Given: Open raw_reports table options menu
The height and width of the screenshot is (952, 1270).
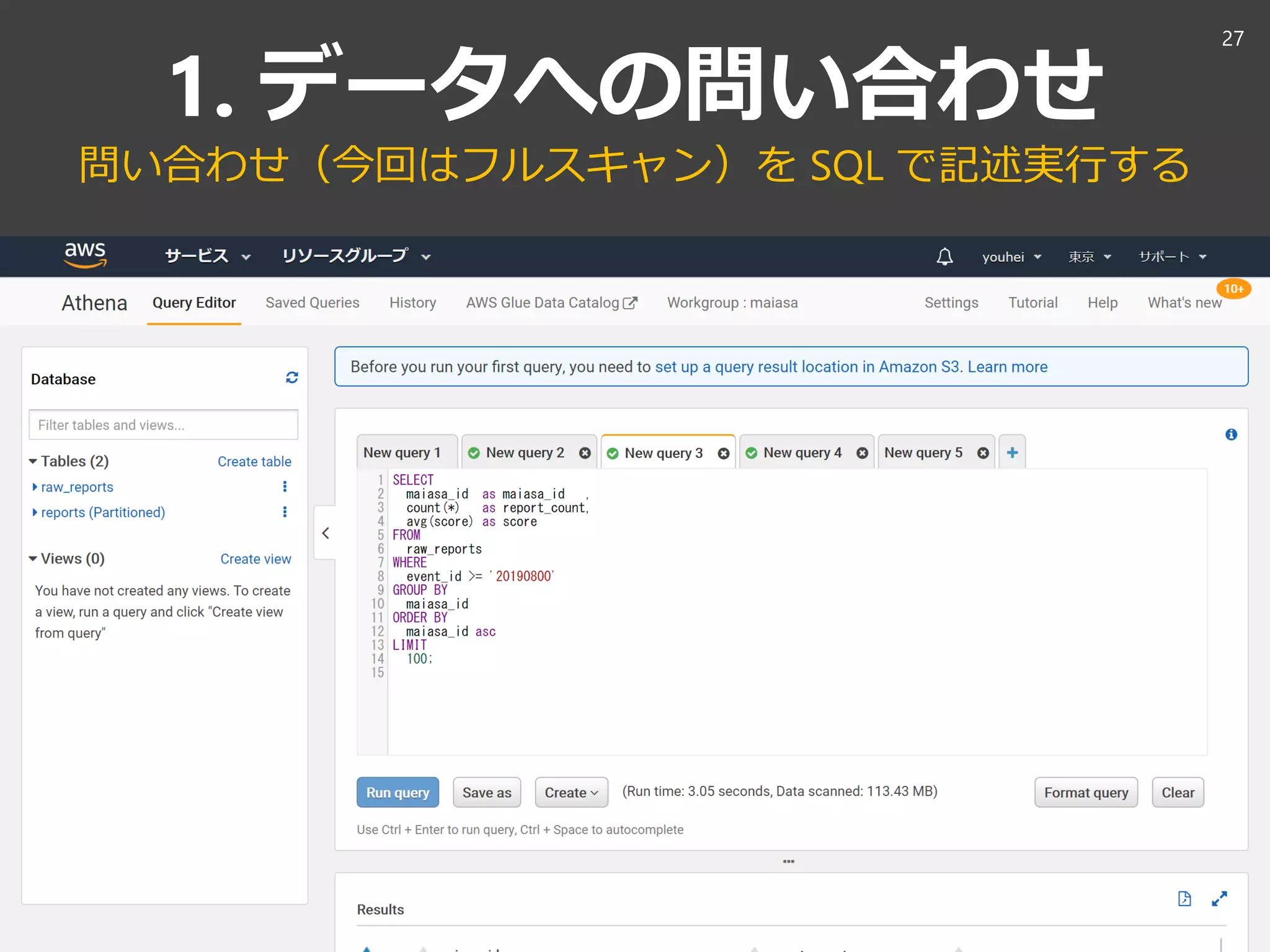Looking at the screenshot, I should coord(285,487).
